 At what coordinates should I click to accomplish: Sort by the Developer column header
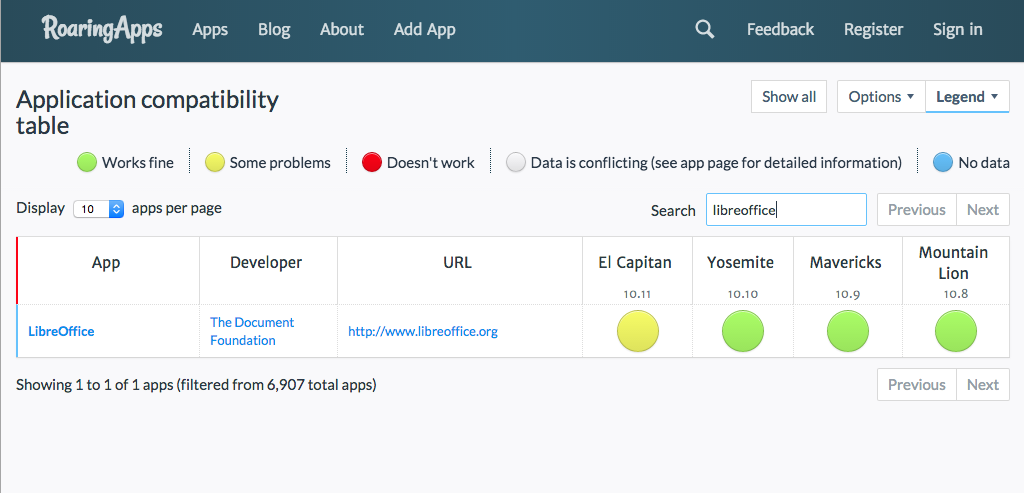pyautogui.click(x=268, y=270)
